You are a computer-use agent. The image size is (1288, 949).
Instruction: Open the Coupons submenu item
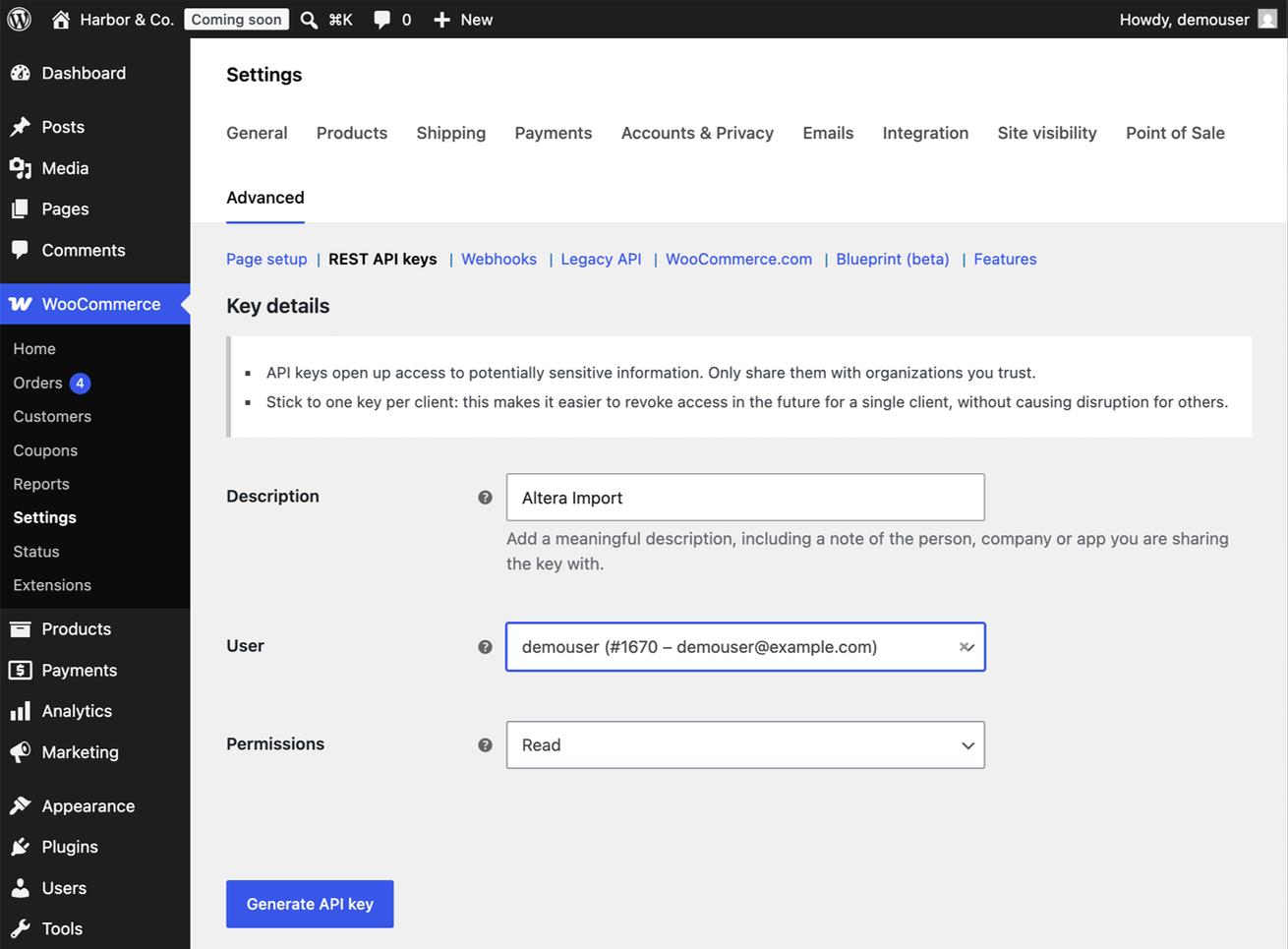coord(45,450)
